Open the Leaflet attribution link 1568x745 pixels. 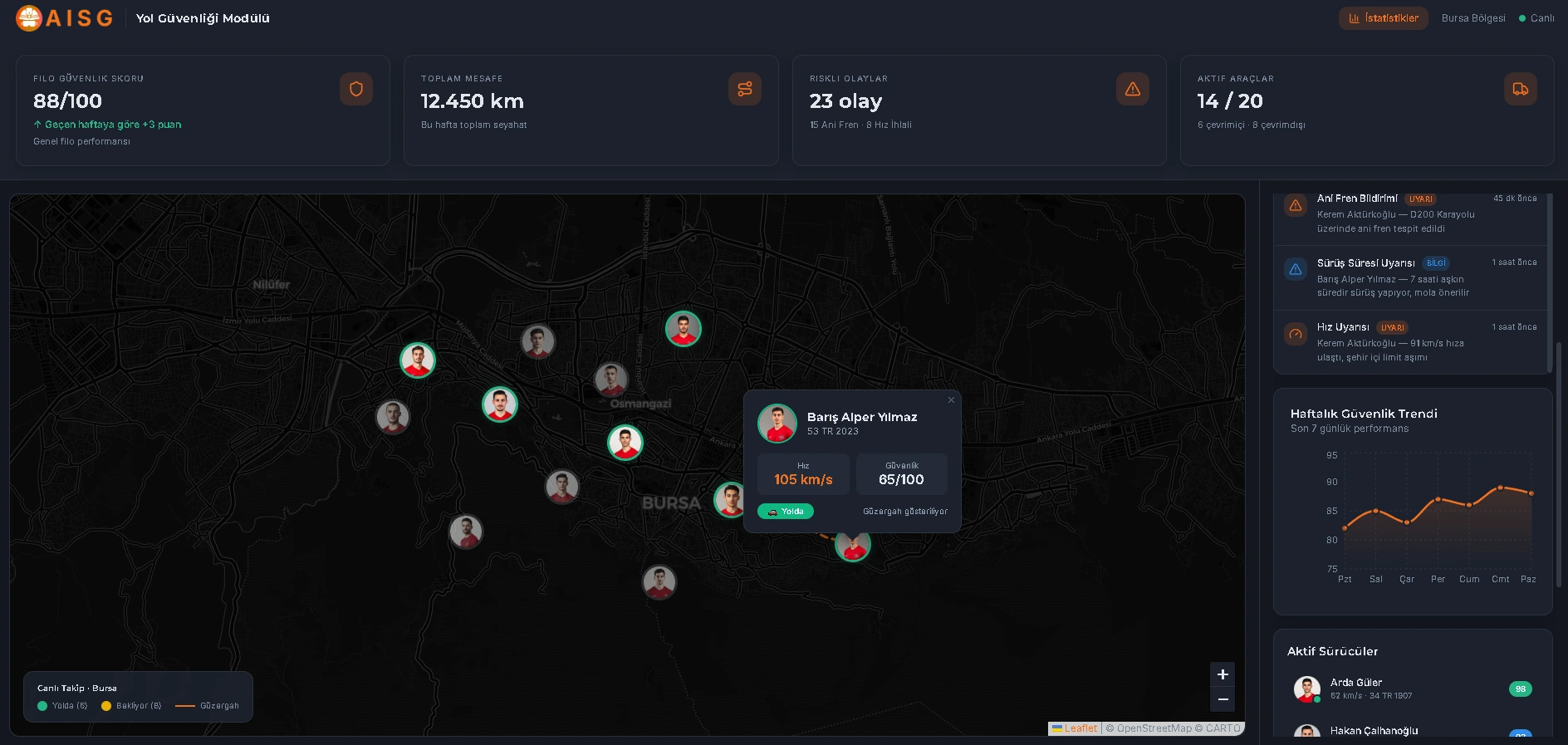pos(1080,728)
